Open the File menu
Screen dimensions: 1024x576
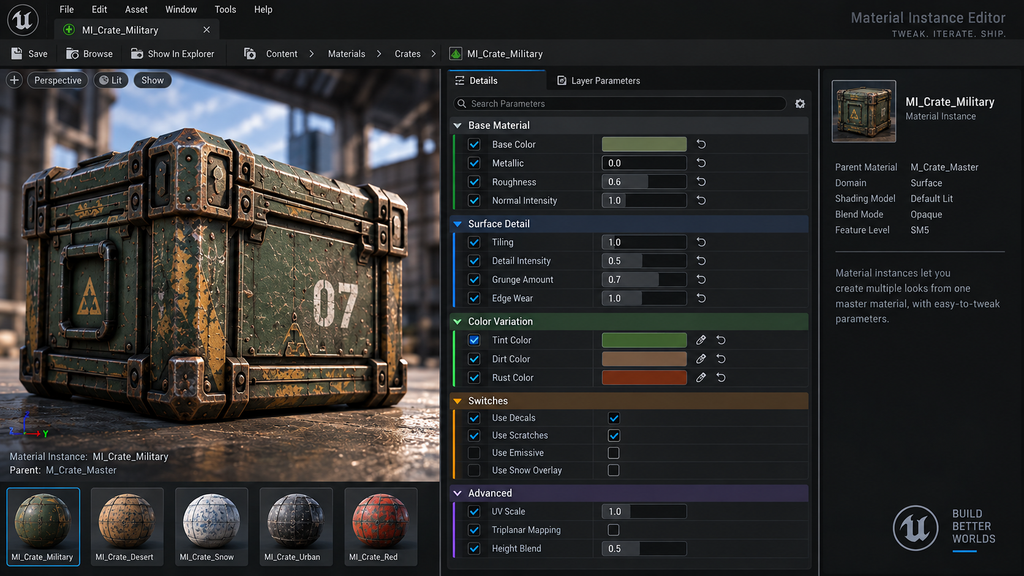(x=67, y=9)
